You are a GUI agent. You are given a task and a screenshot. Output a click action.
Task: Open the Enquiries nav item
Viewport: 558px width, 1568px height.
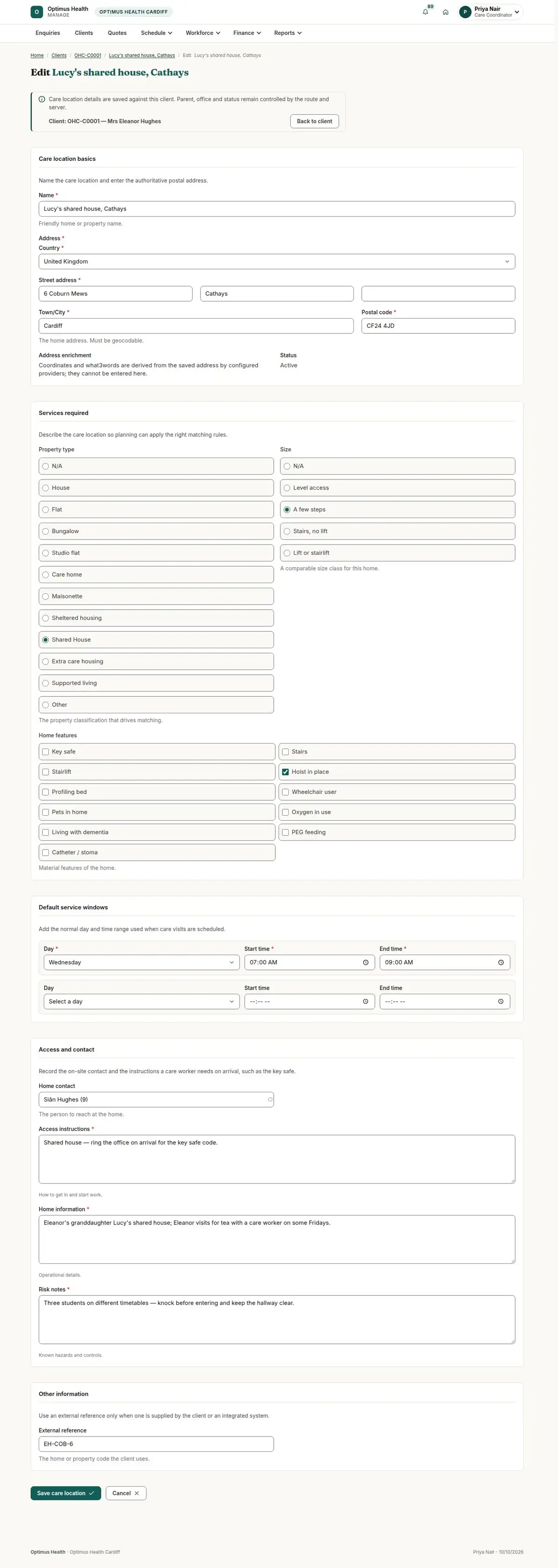(x=47, y=33)
